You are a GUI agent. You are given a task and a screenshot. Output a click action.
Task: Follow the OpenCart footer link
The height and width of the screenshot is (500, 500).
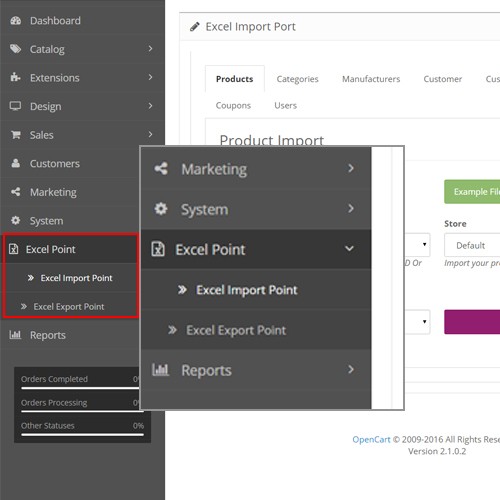(371, 439)
